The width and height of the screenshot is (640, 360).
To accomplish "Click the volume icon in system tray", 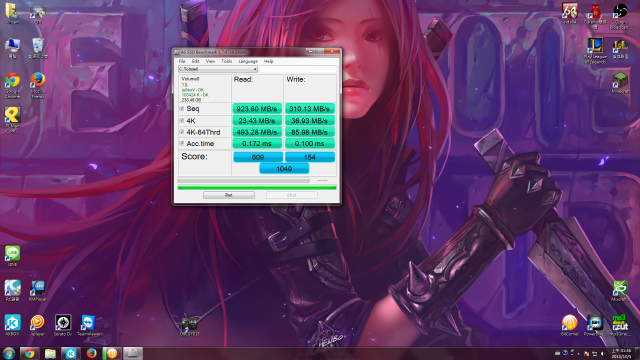I will tap(602, 353).
